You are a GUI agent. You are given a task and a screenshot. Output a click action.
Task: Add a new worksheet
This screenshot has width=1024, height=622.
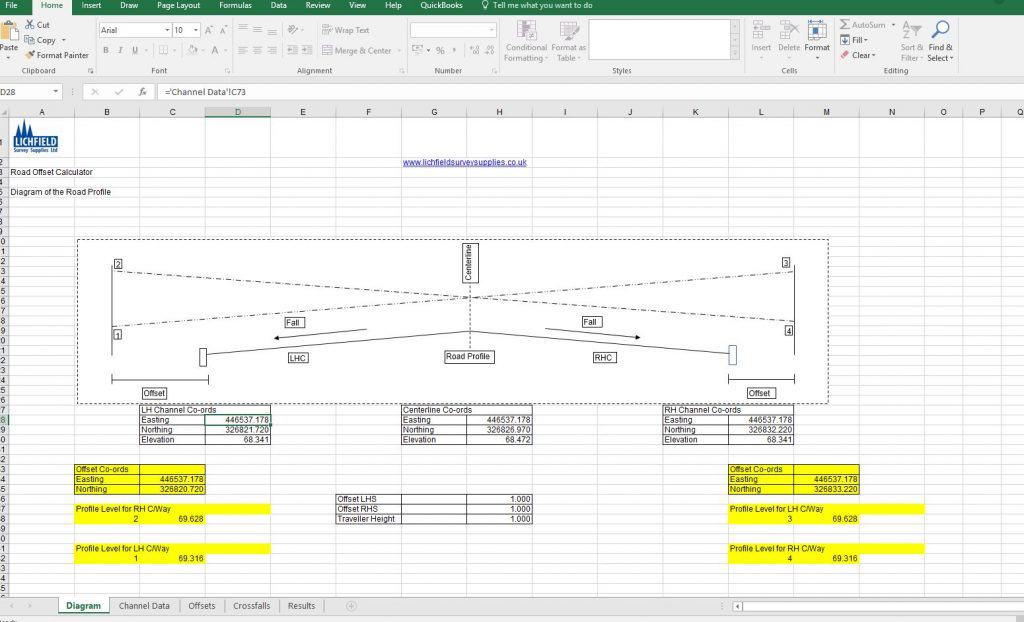[350, 605]
